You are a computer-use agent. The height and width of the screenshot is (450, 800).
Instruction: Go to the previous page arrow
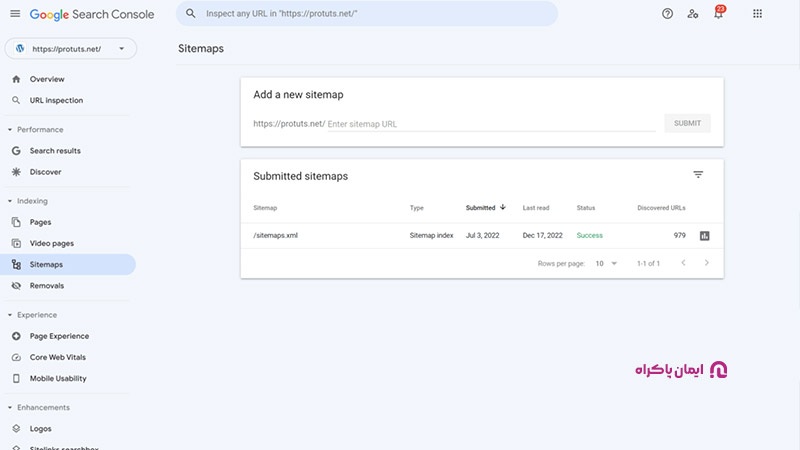pyautogui.click(x=683, y=263)
